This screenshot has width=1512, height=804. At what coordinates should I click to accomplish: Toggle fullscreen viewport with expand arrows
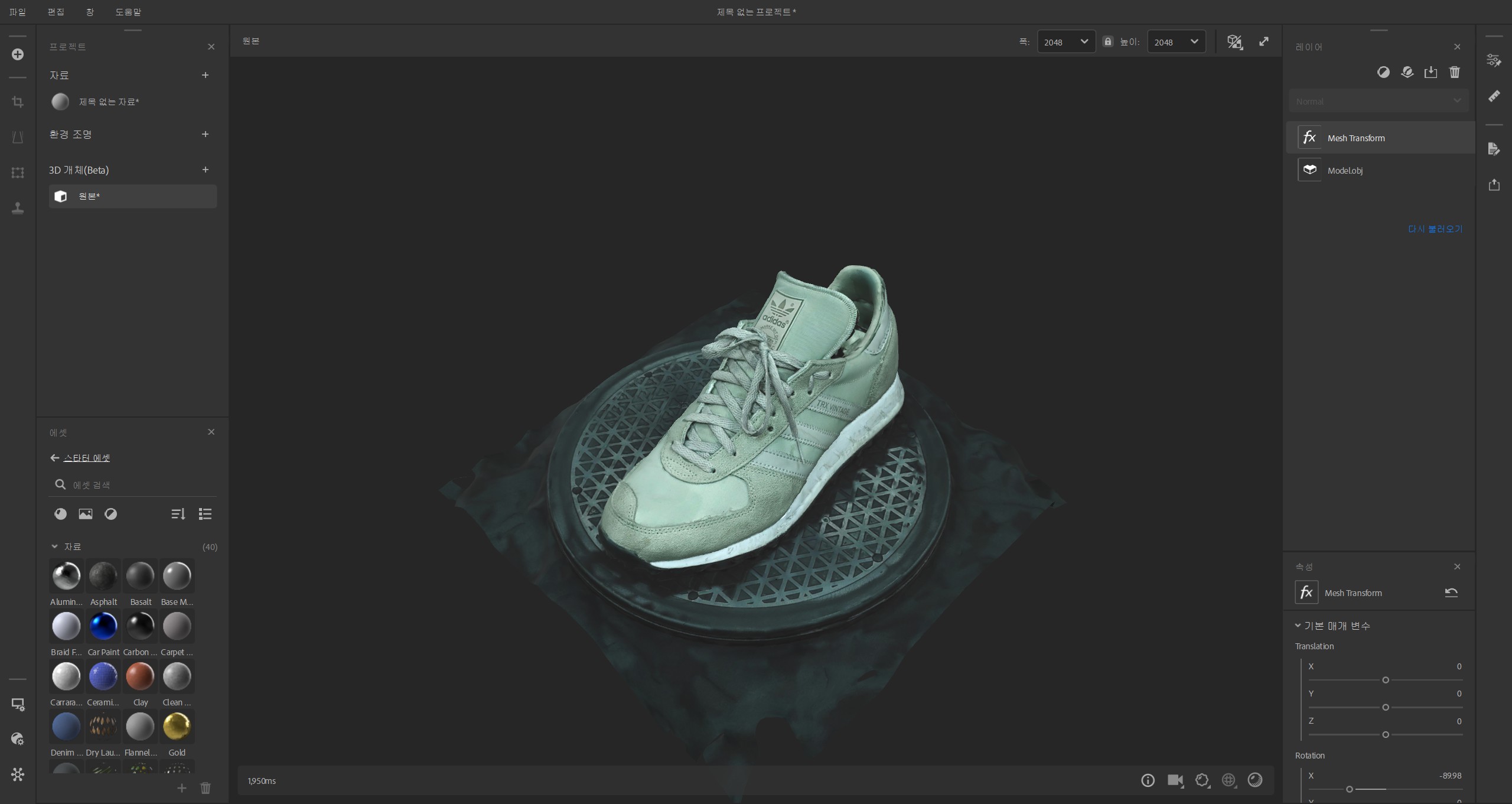point(1263,41)
